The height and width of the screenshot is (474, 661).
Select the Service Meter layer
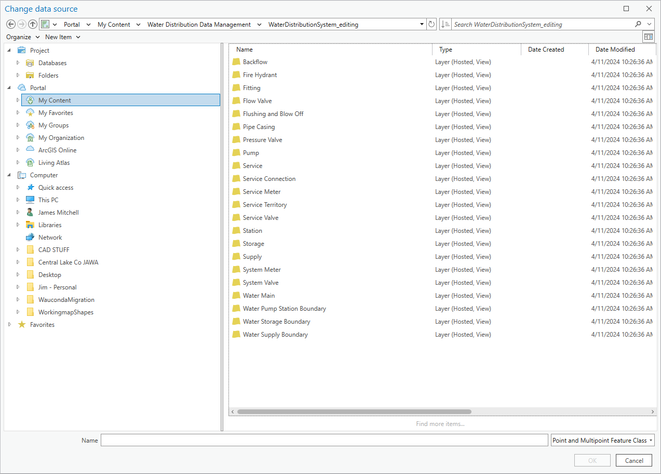261,191
